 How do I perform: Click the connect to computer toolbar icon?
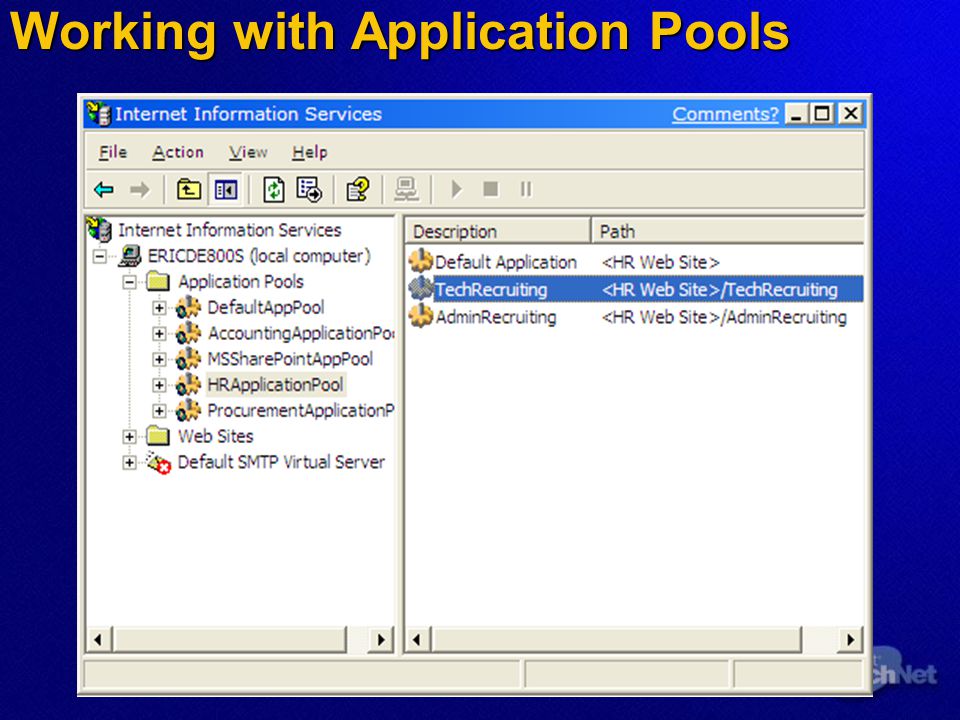tap(407, 189)
